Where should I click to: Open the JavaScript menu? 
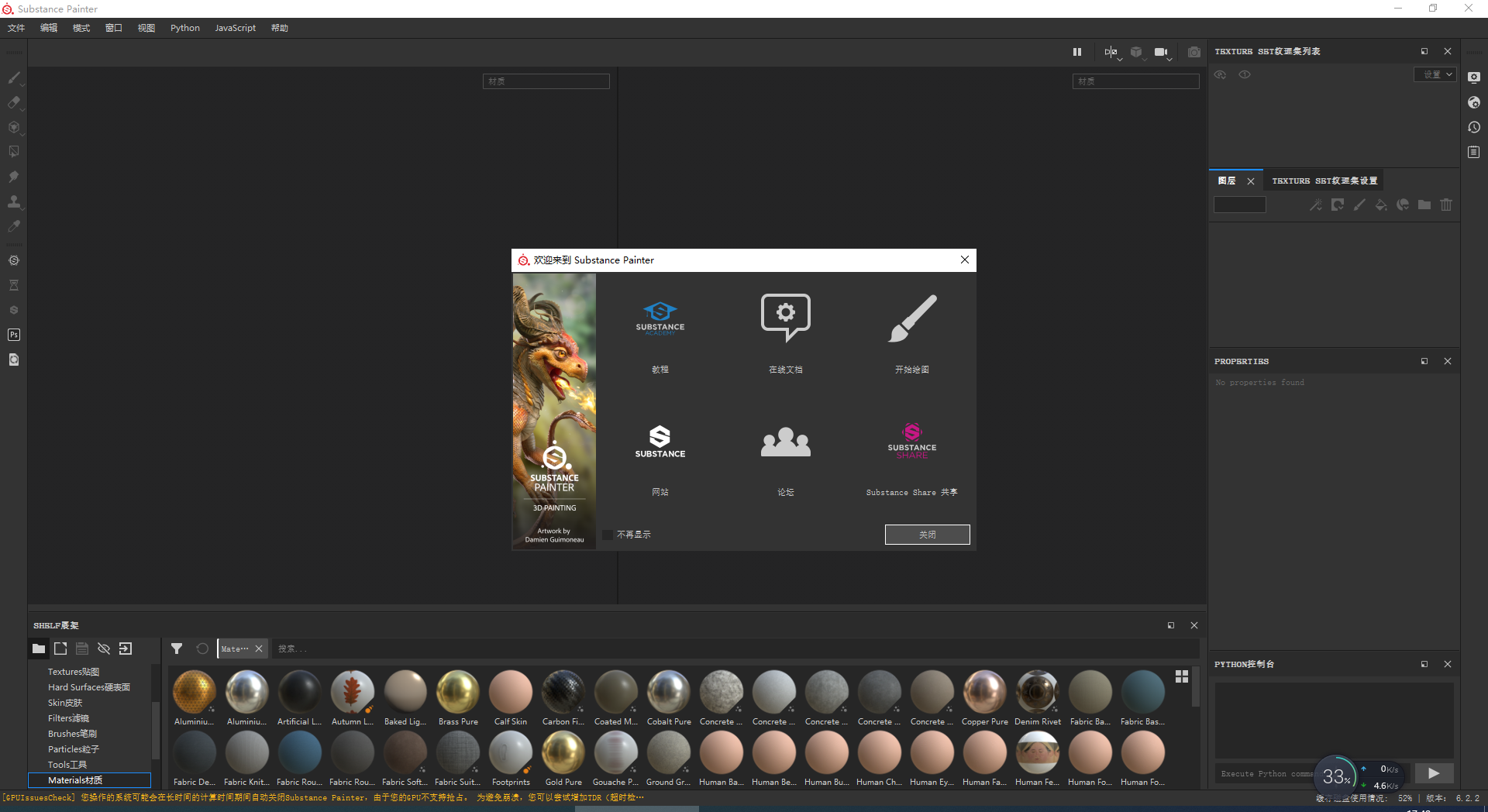pyautogui.click(x=236, y=28)
